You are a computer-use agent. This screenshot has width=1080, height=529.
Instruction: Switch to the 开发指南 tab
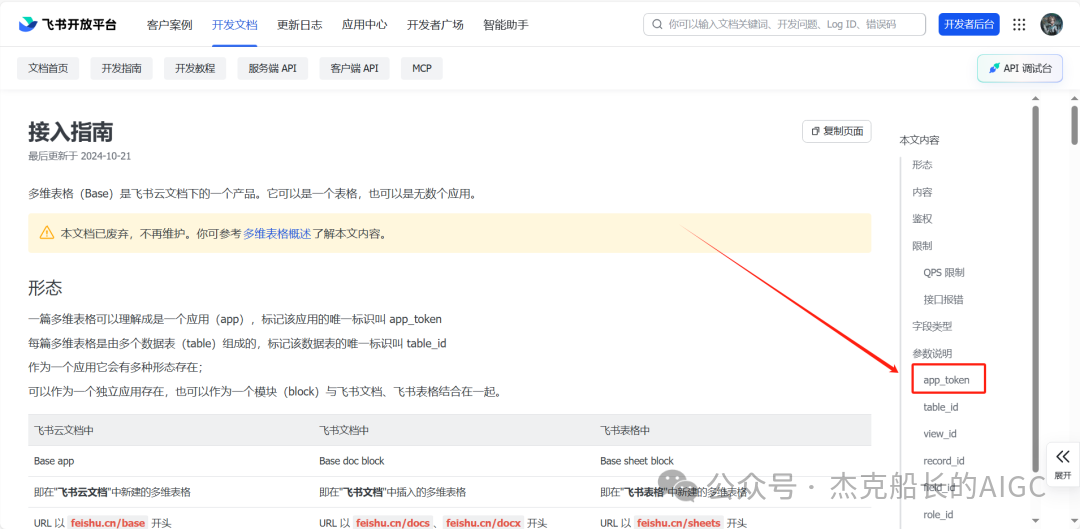click(x=121, y=68)
